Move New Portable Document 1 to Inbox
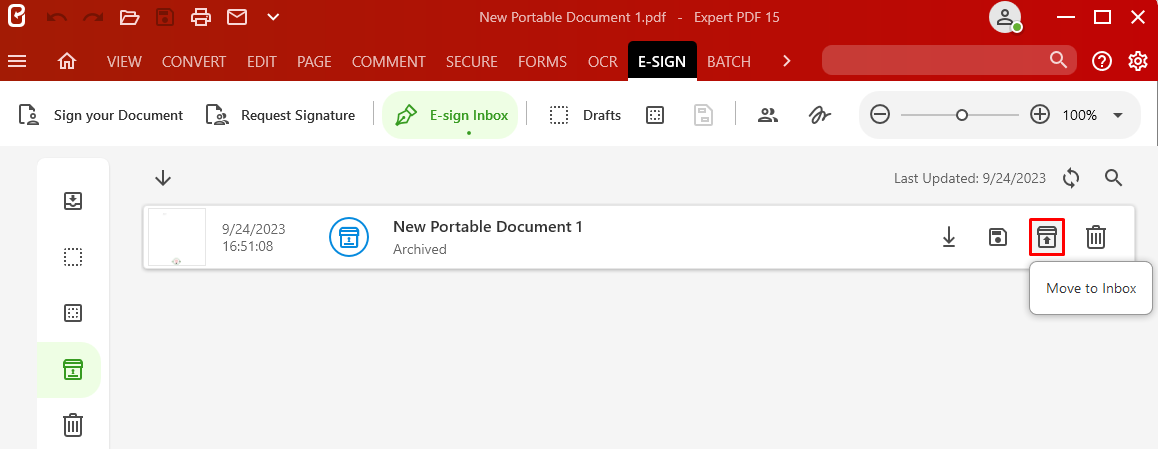 1046,237
